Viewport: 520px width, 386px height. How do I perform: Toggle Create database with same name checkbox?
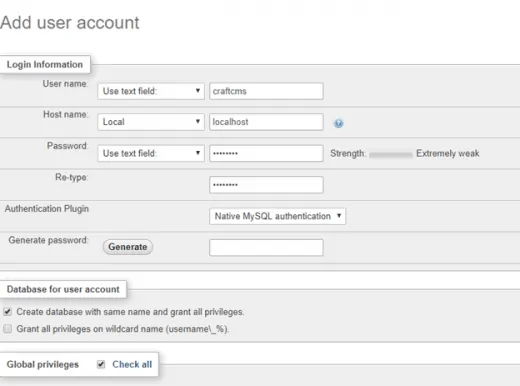tap(7, 312)
